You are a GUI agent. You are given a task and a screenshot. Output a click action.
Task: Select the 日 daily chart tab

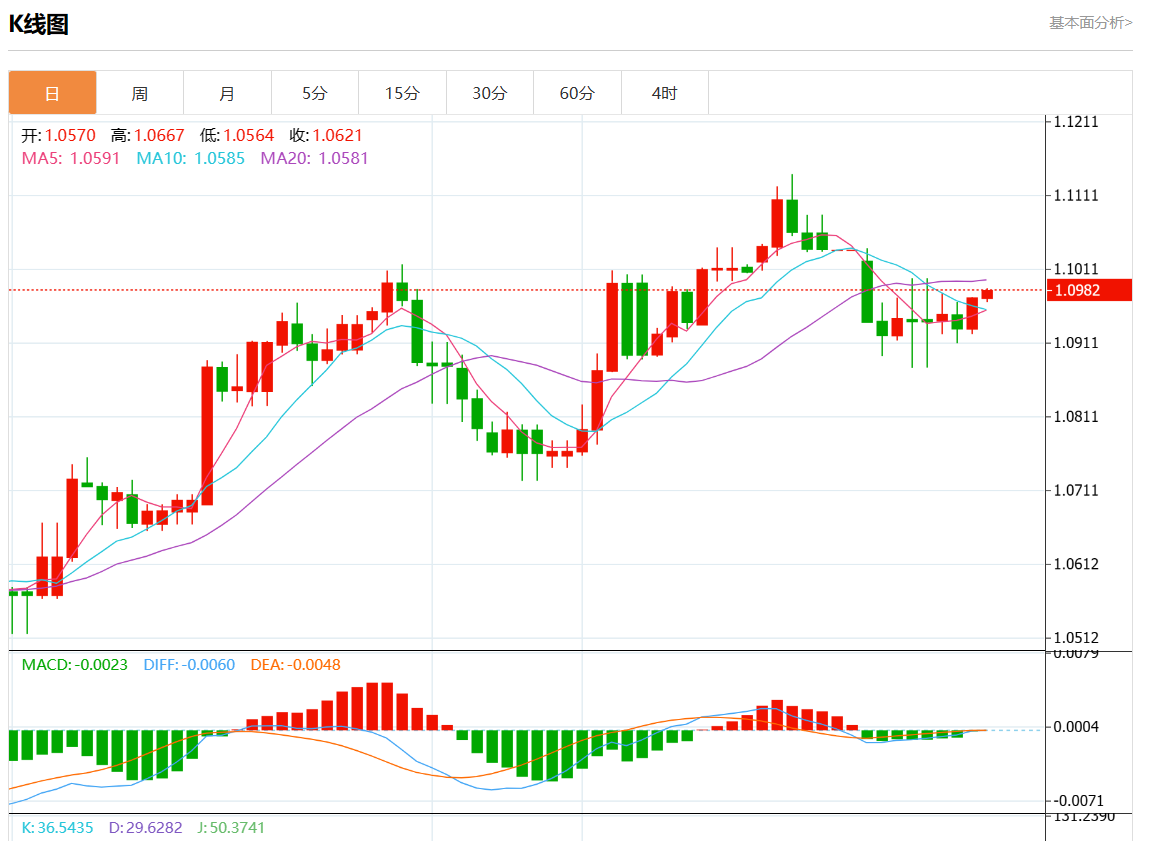[x=53, y=93]
